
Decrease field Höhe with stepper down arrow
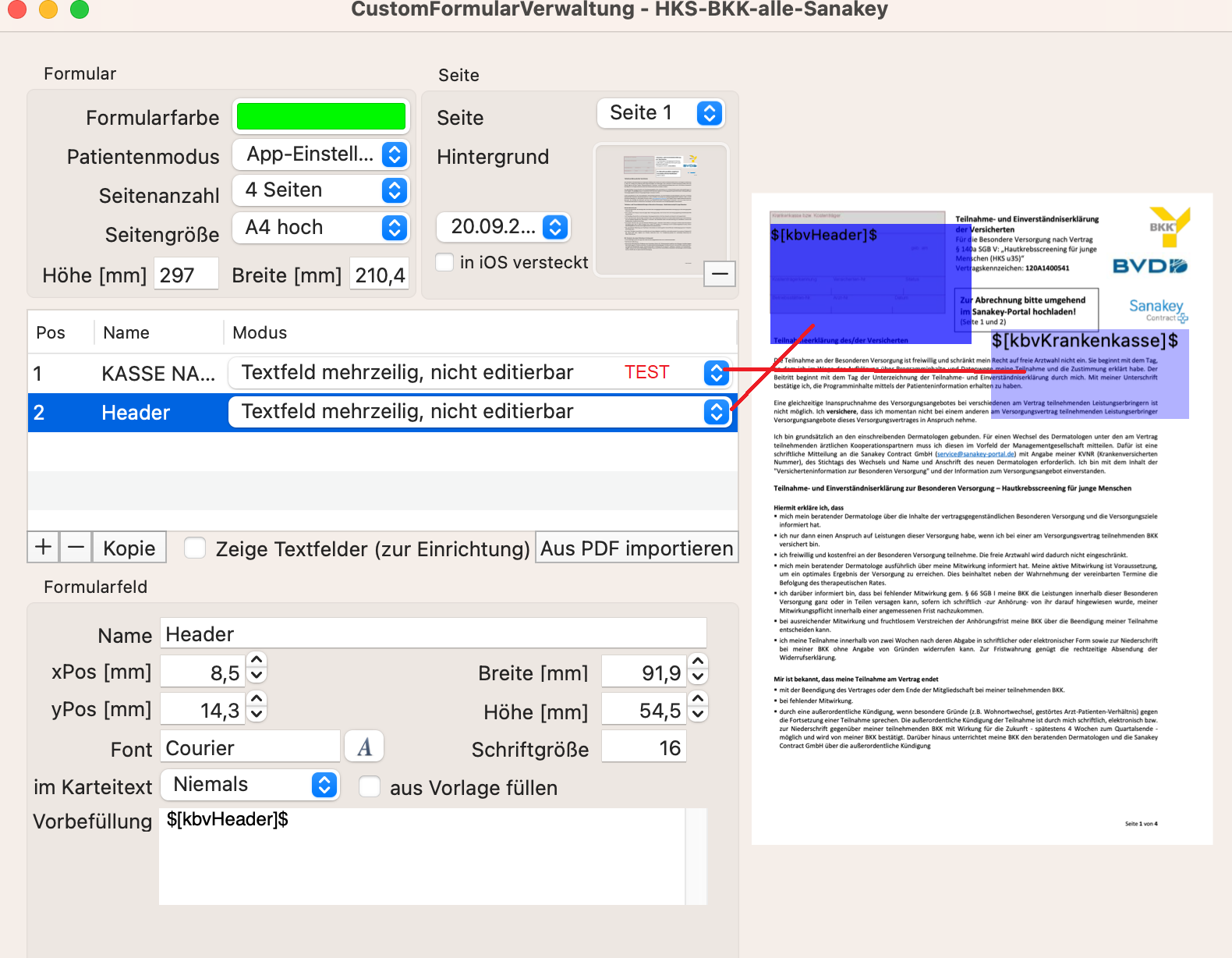pyautogui.click(x=698, y=715)
